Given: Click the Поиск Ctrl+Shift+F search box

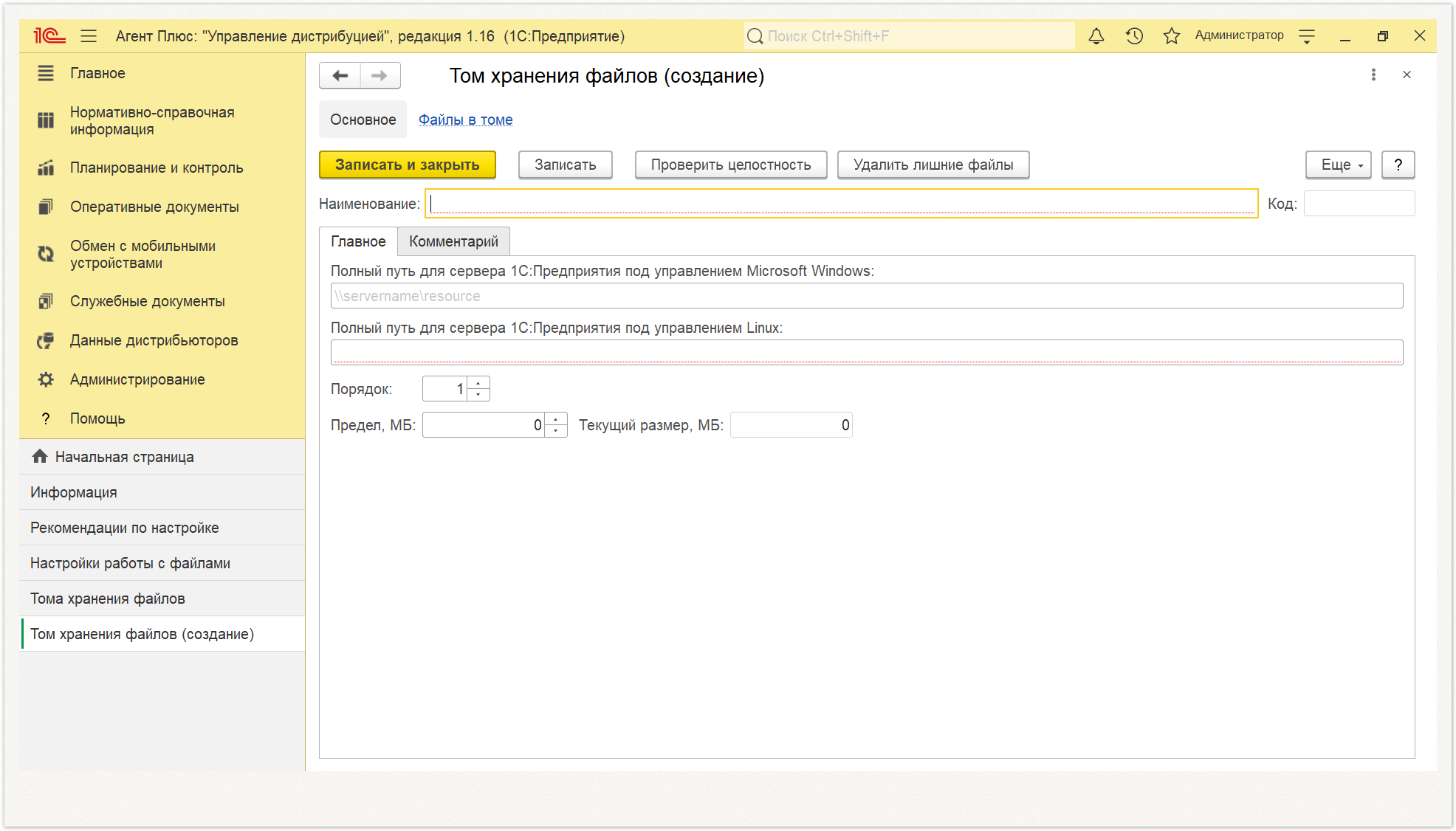Looking at the screenshot, I should (909, 36).
